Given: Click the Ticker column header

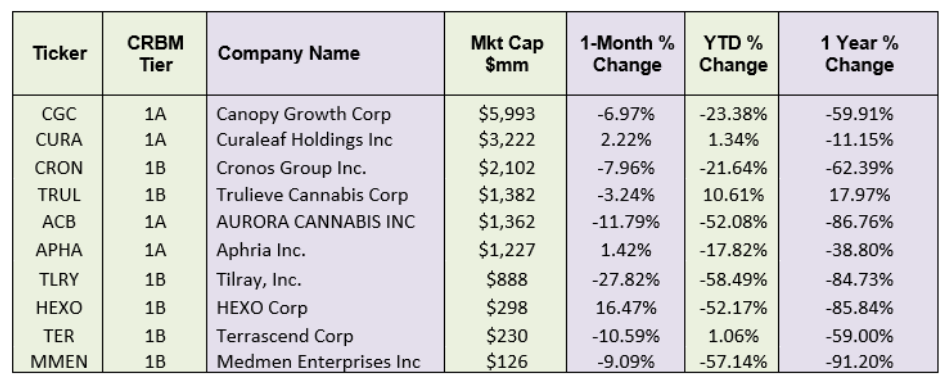Looking at the screenshot, I should coord(59,53).
